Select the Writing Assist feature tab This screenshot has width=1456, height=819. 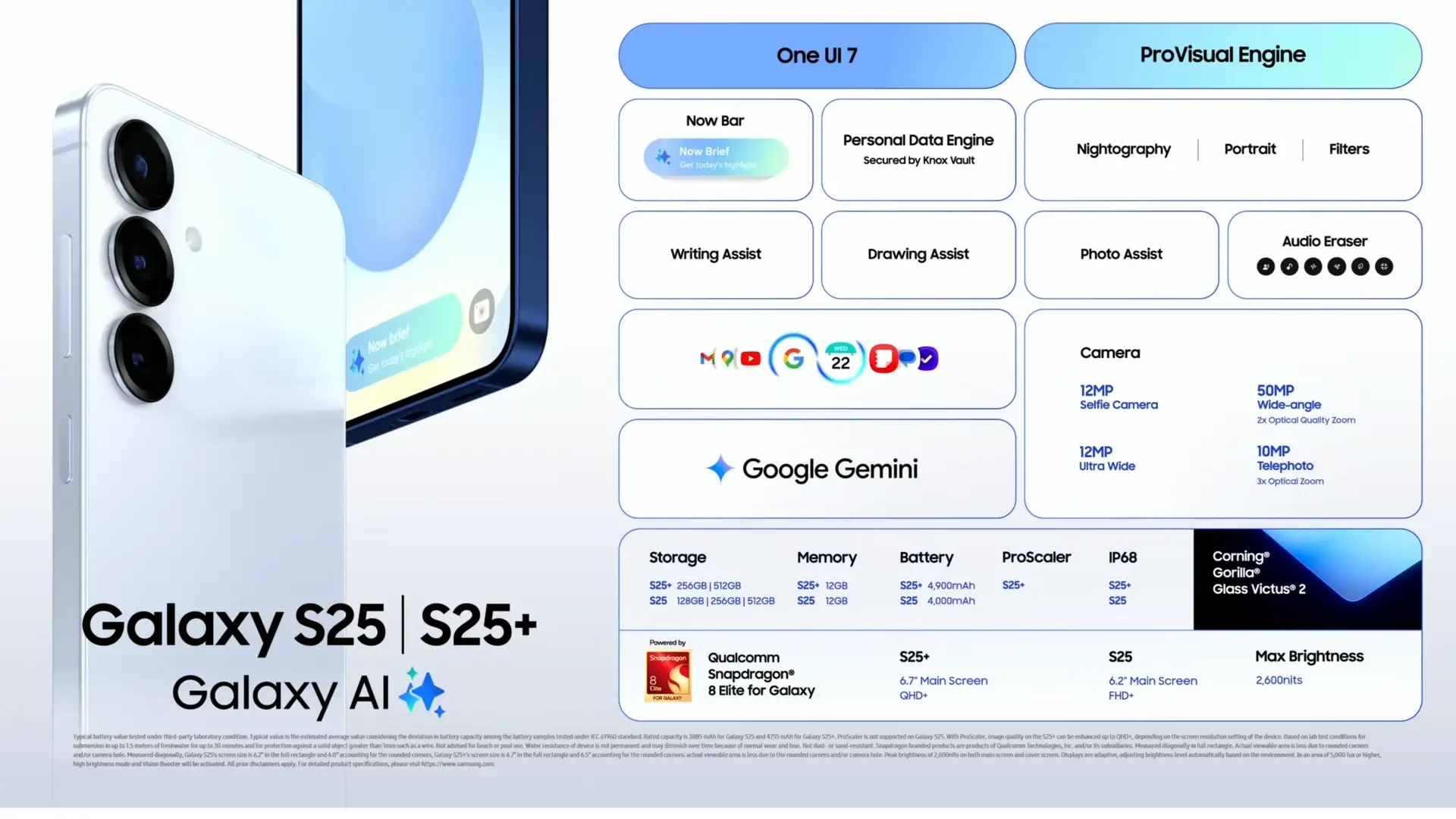coord(715,254)
